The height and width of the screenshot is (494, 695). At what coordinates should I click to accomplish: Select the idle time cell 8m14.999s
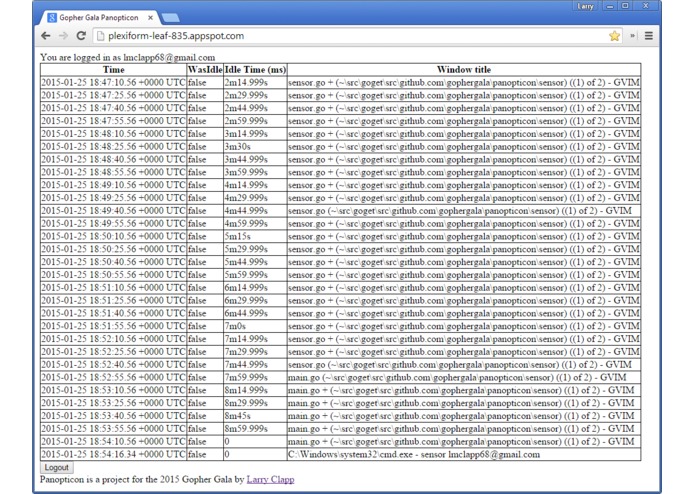click(255, 391)
